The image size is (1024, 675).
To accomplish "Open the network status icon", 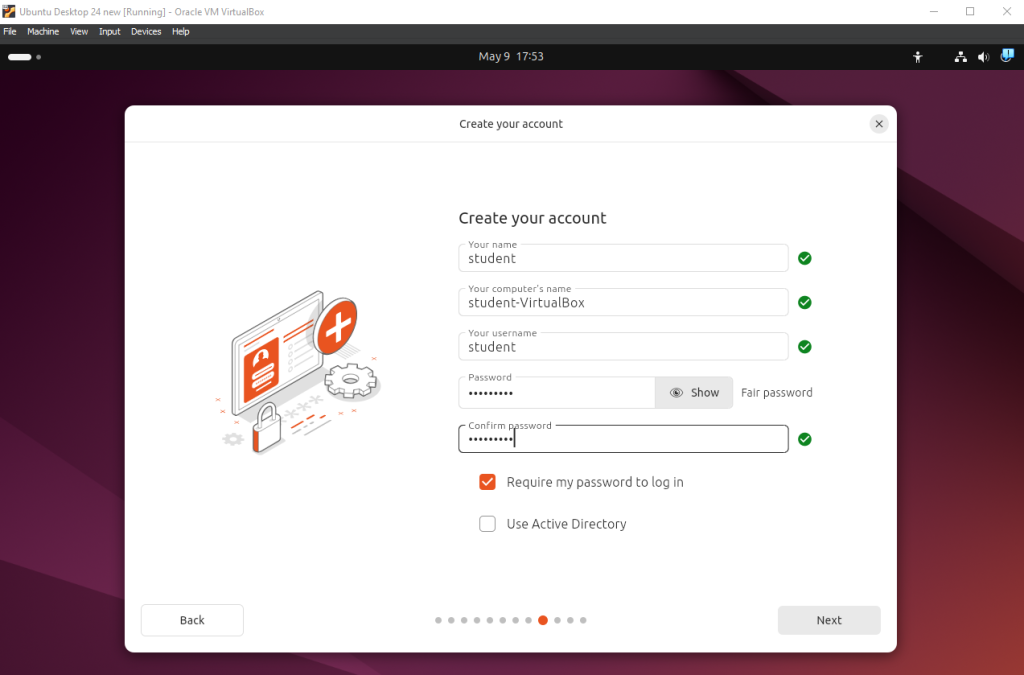I will pos(961,57).
